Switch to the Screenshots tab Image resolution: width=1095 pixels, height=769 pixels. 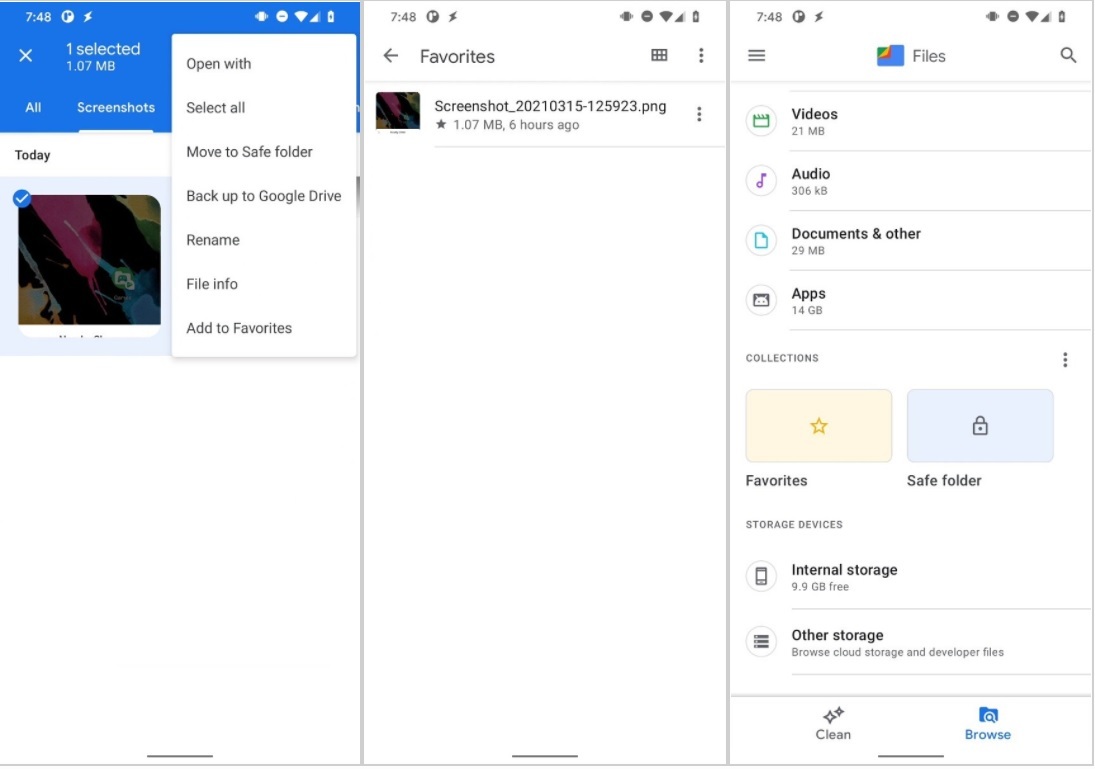point(116,108)
